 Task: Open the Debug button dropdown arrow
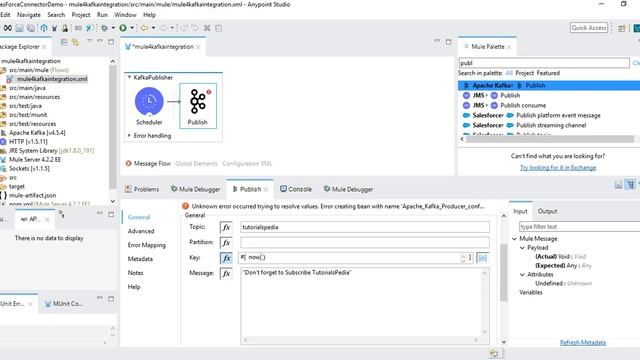(113, 28)
